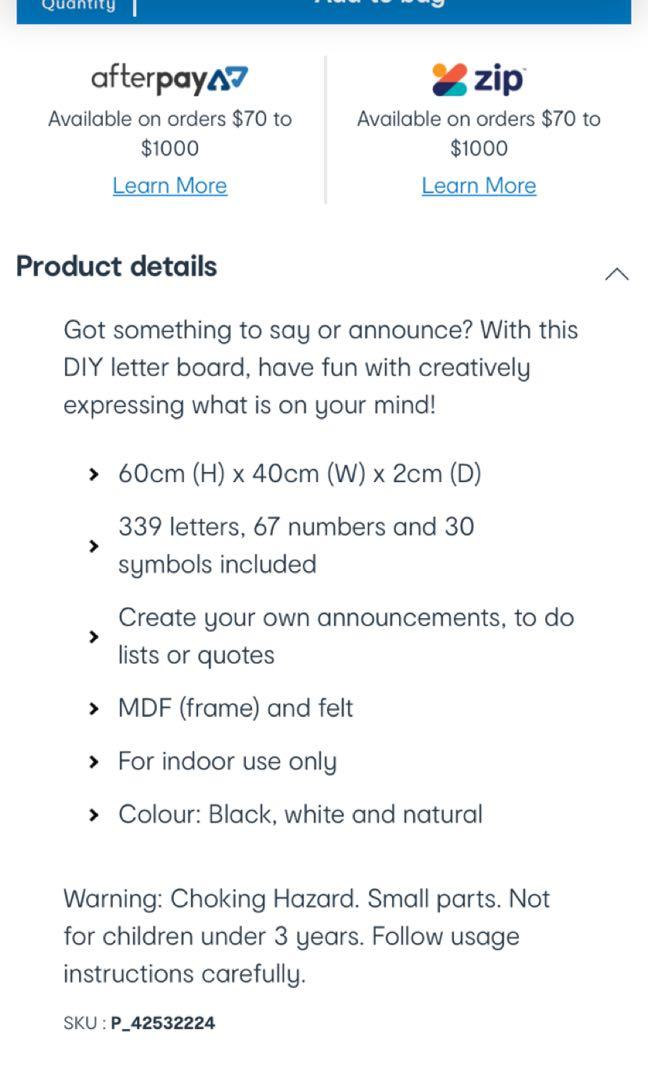Click the Zip availability text $70 to $1000

click(x=478, y=133)
